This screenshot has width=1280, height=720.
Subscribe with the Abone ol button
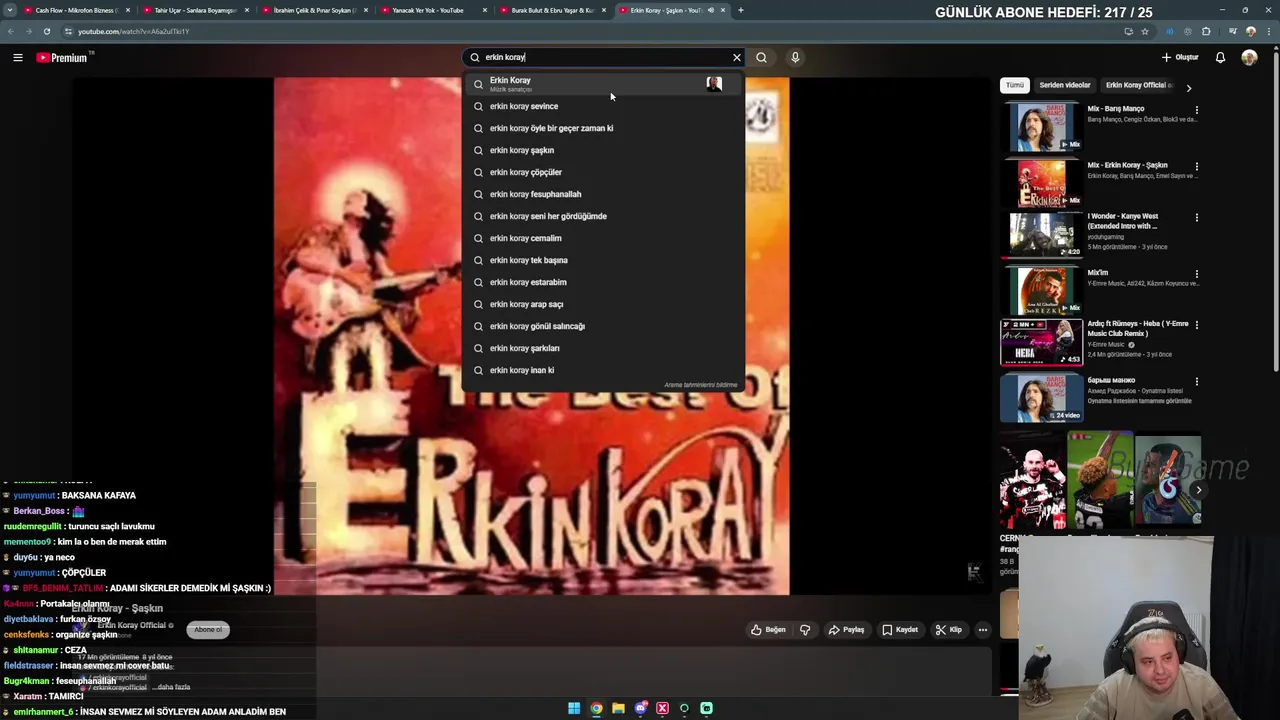208,629
